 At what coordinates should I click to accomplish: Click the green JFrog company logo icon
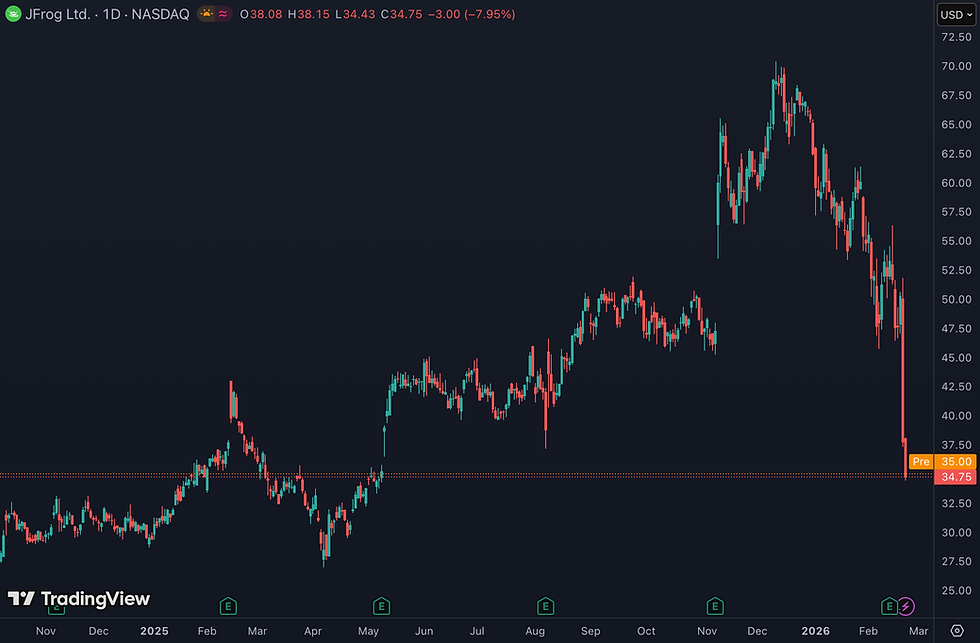12,14
